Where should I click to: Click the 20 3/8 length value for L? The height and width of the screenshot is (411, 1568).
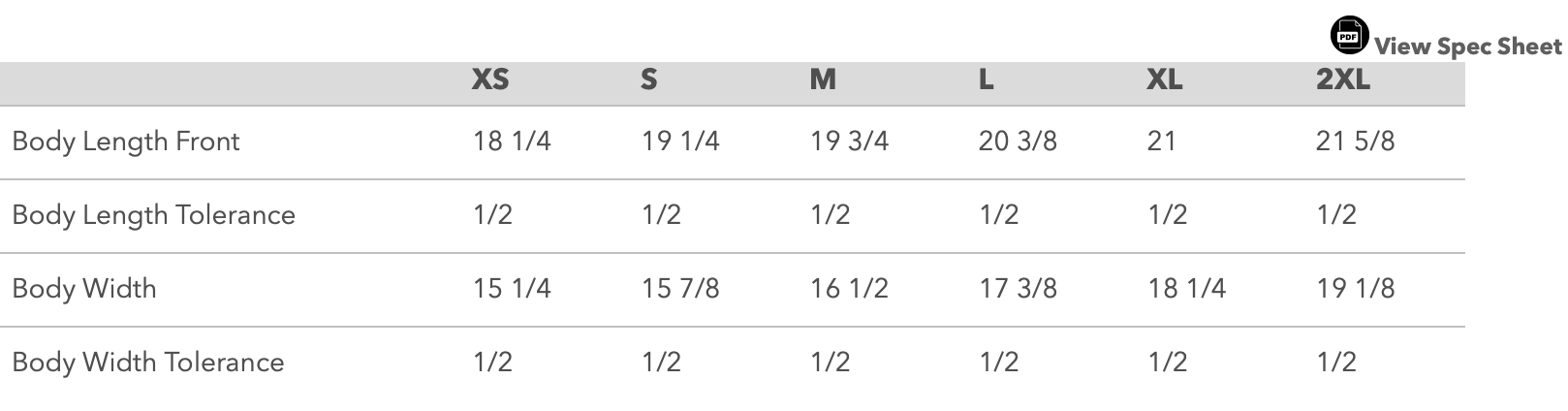[x=1018, y=142]
